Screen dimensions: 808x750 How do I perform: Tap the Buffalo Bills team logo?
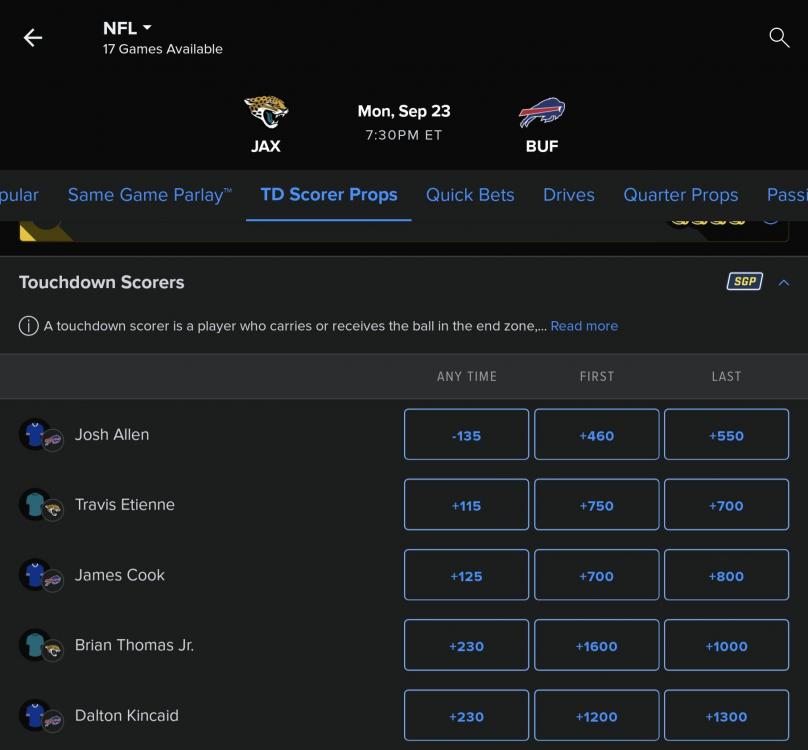click(542, 112)
